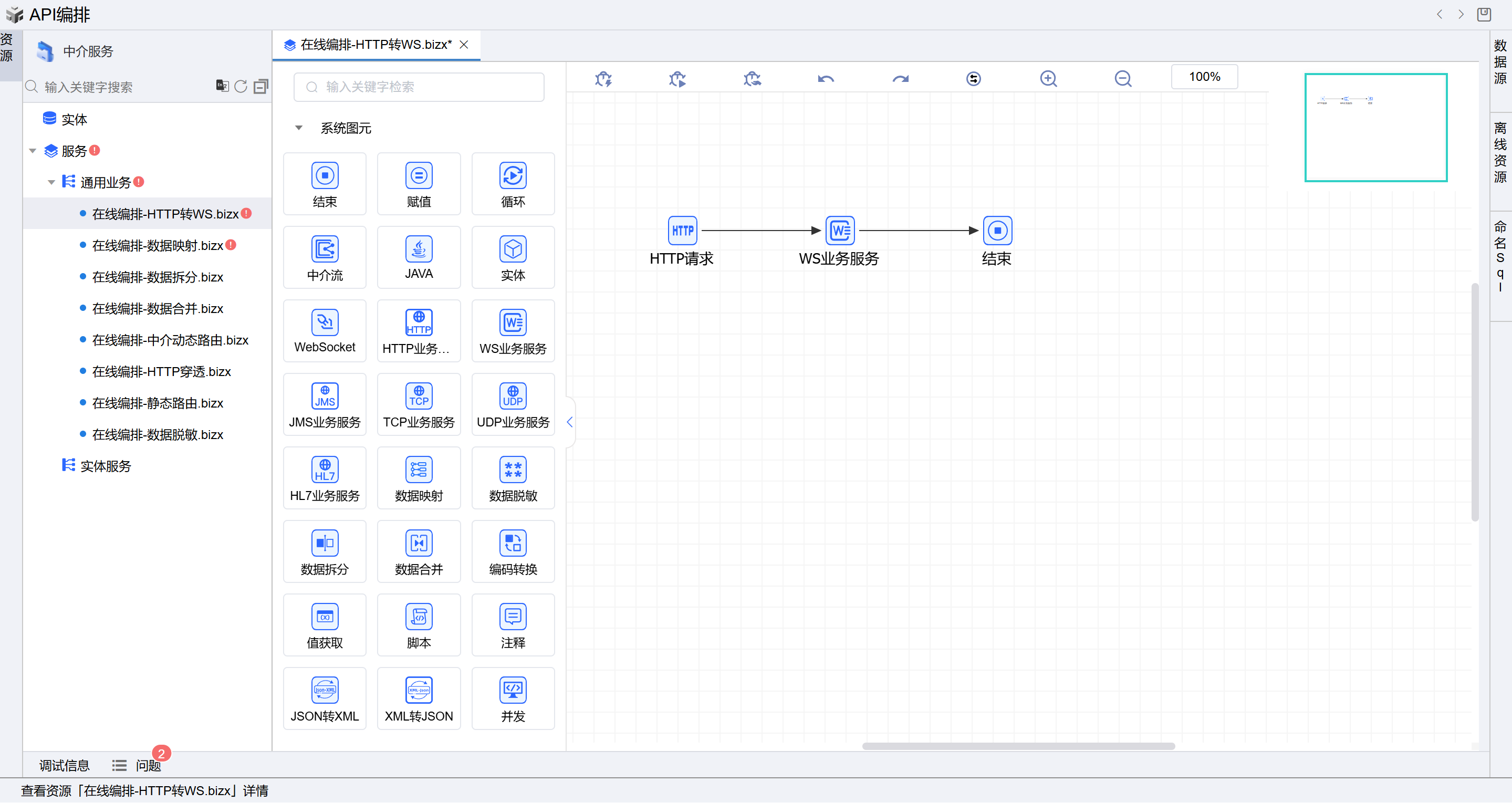Collapse the 系统图元 section
The height and width of the screenshot is (803, 1512).
[299, 128]
